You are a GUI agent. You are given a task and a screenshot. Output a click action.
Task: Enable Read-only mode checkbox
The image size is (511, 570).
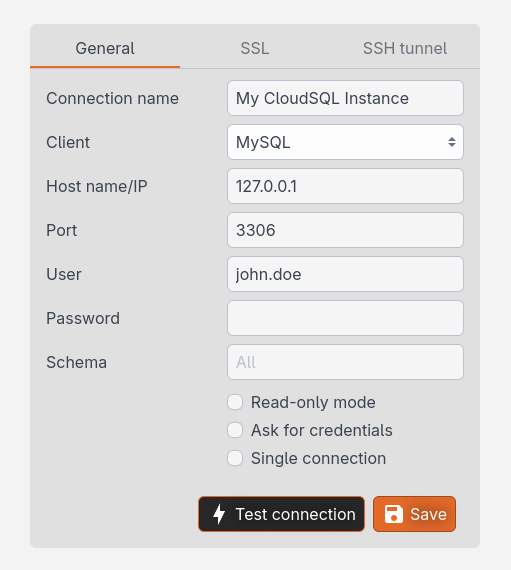tap(235, 402)
